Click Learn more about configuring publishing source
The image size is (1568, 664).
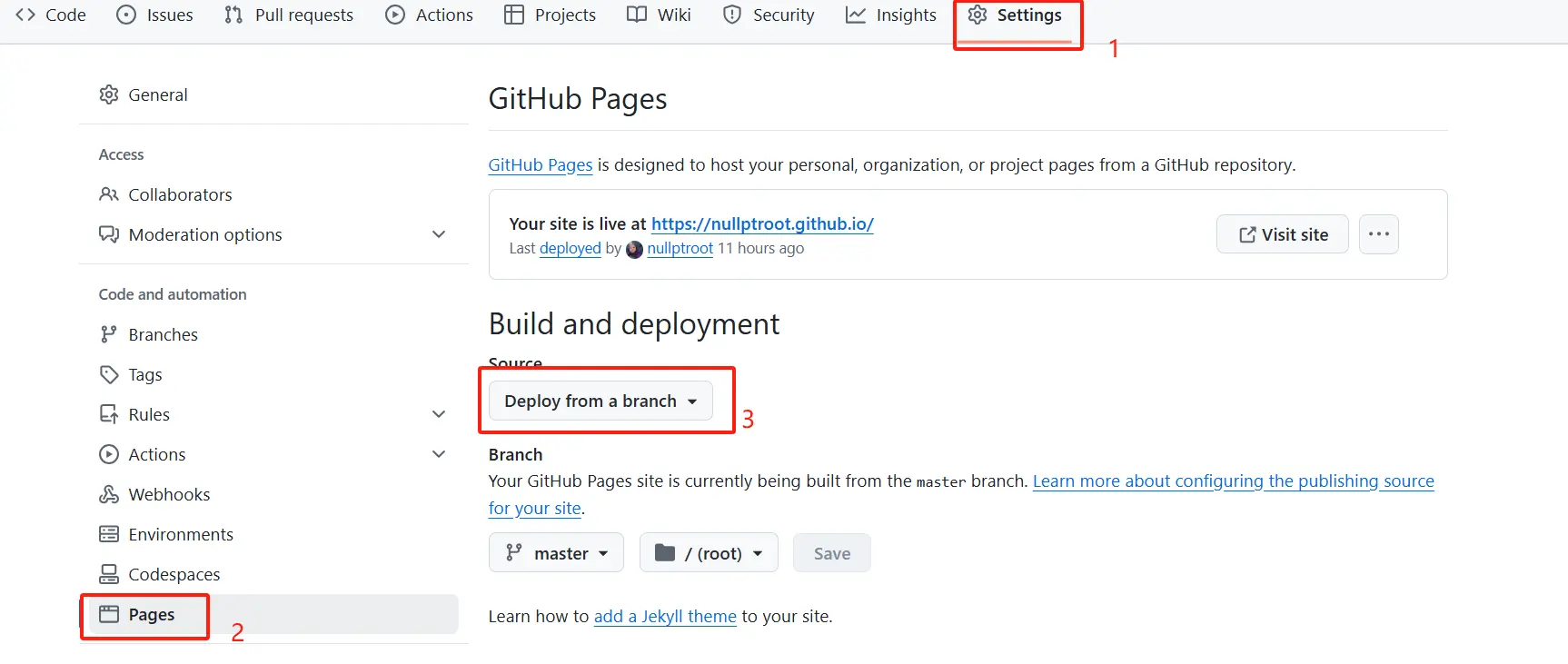point(1234,481)
